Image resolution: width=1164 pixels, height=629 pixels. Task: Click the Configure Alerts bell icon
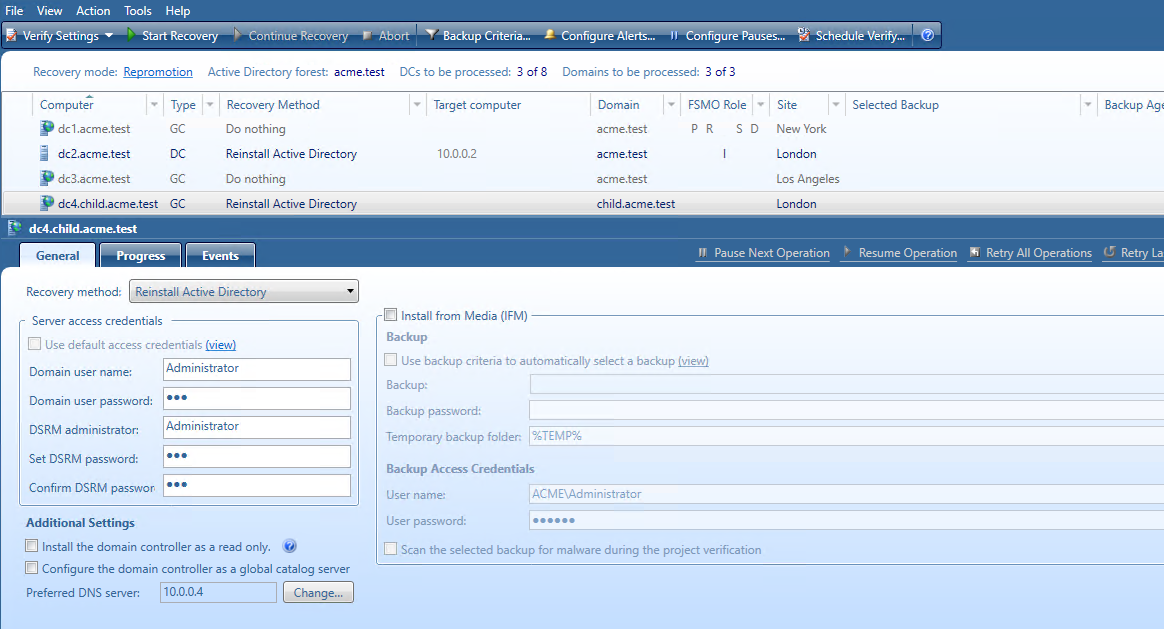coord(549,35)
